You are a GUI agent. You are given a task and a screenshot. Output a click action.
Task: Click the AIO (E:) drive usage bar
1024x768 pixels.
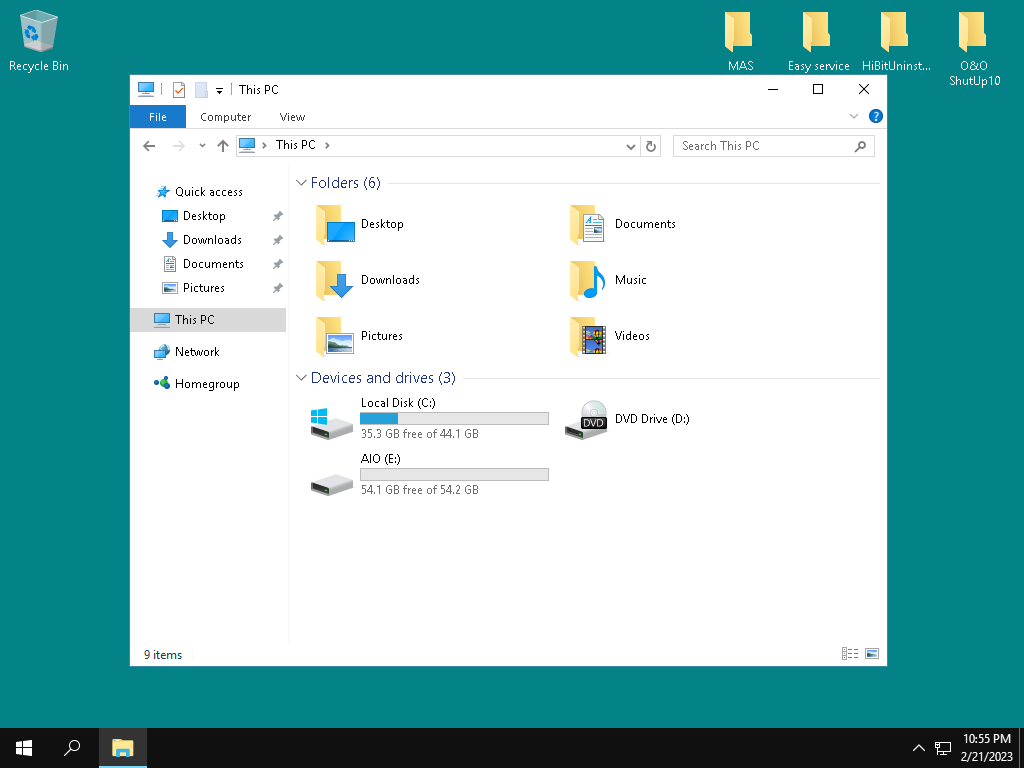454,474
